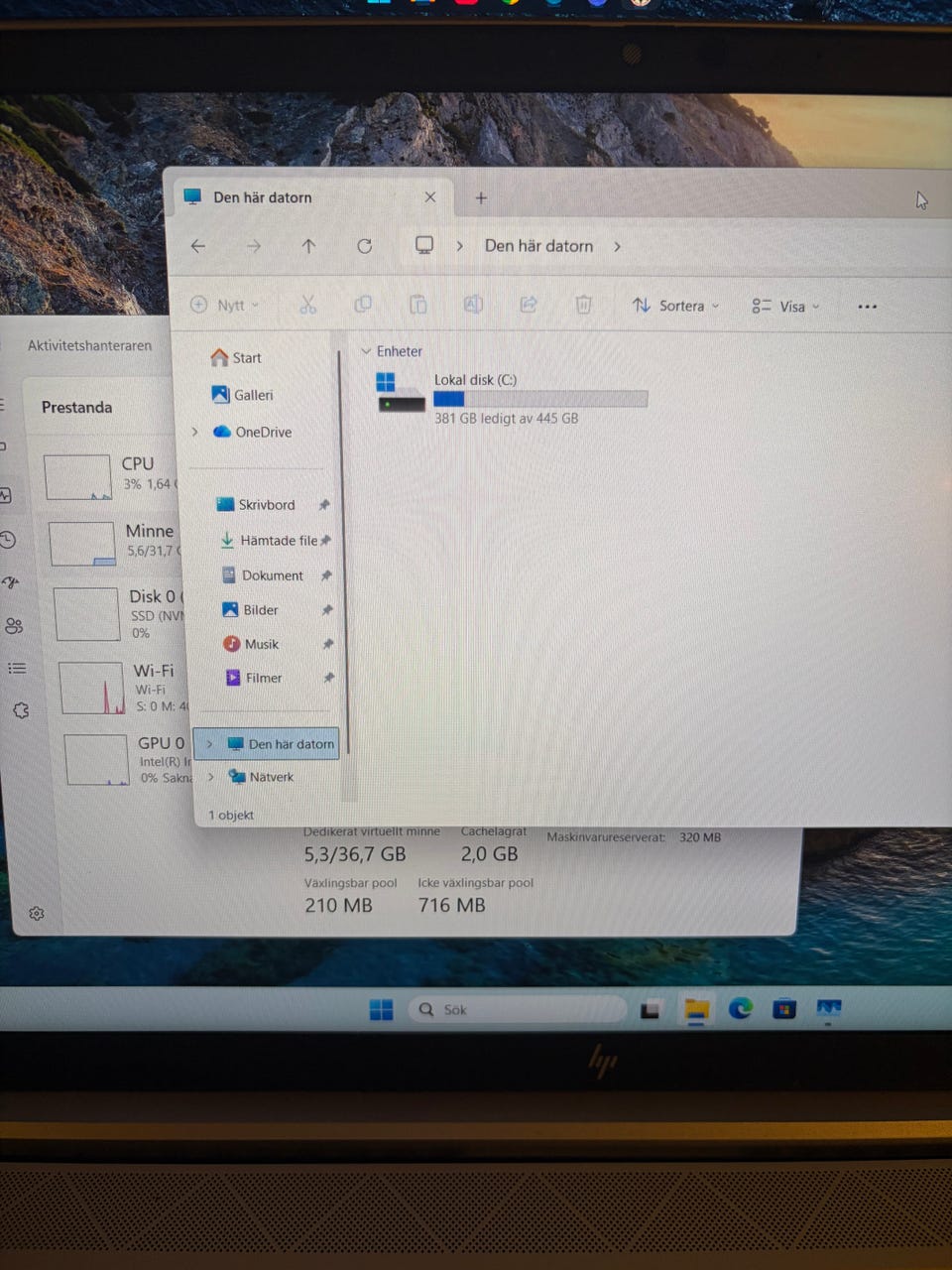Click Den här datorn in address bar
Image resolution: width=952 pixels, height=1270 pixels.
point(538,246)
